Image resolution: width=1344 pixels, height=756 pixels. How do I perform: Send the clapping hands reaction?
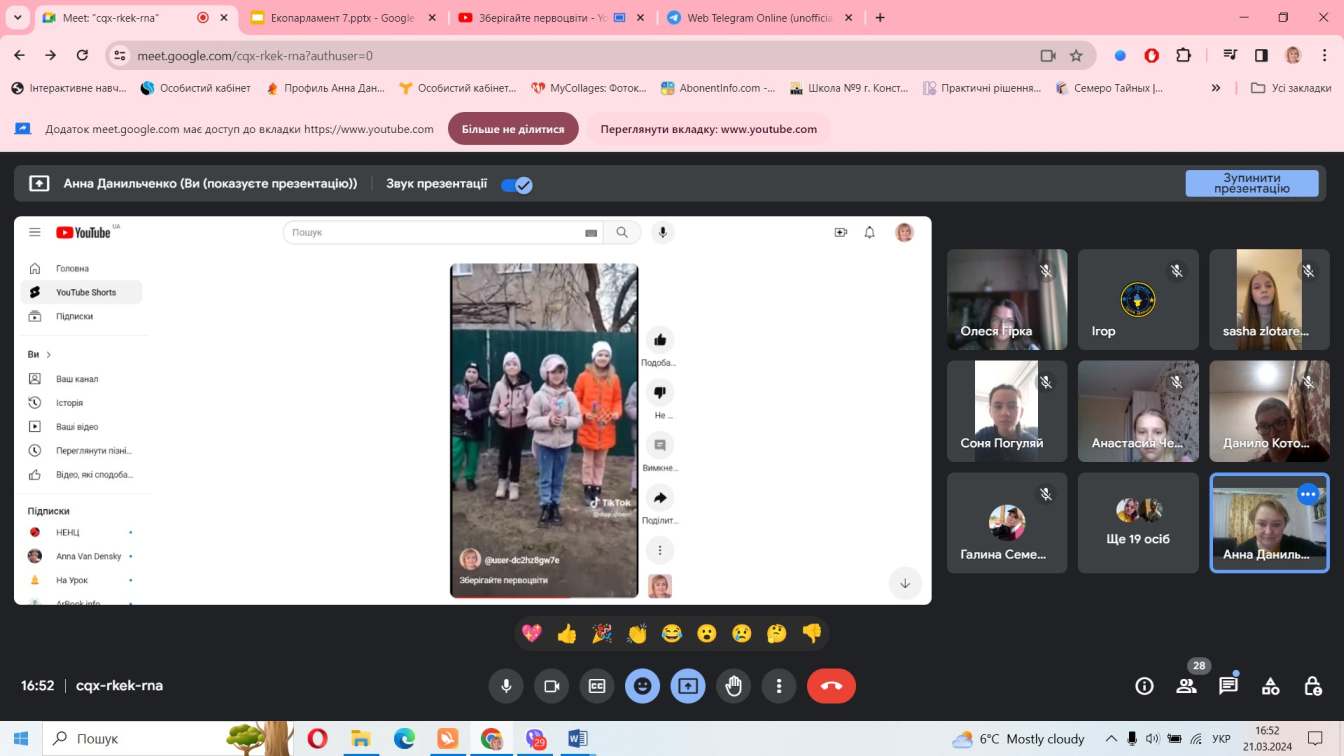tap(637, 633)
